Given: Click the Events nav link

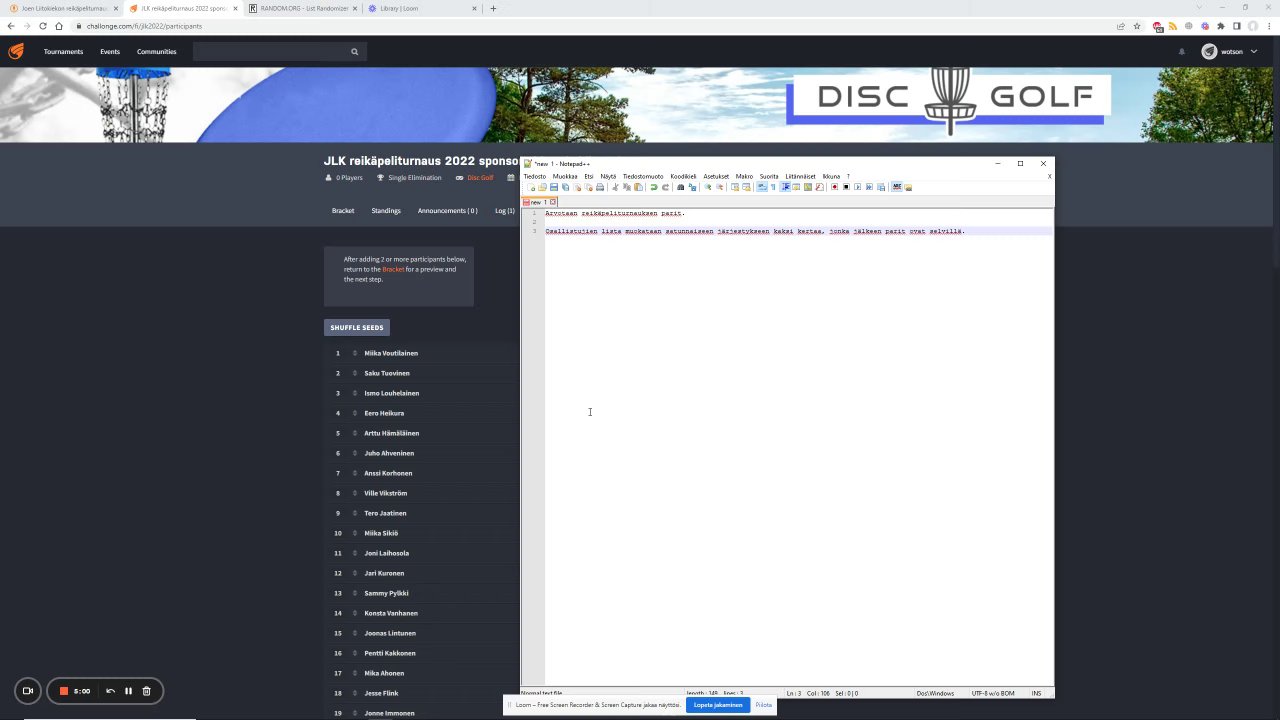Looking at the screenshot, I should pyautogui.click(x=110, y=51).
